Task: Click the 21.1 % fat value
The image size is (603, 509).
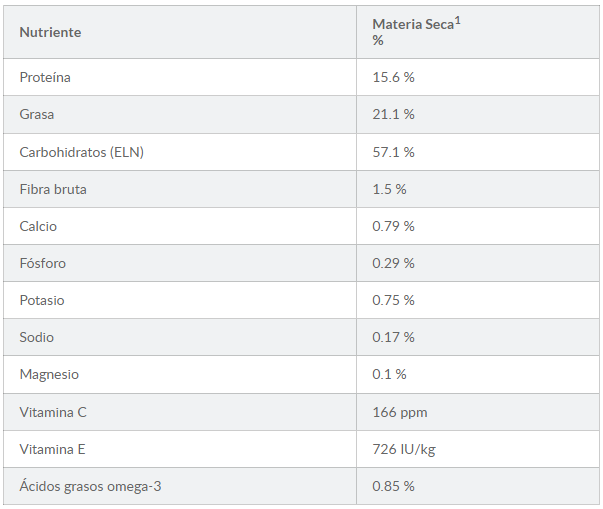Action: point(393,114)
